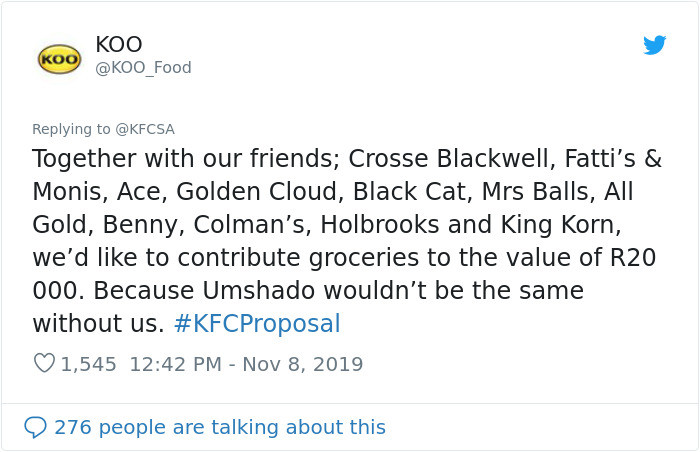
Task: Open Twitter via the blue bird icon
Action: 654,45
